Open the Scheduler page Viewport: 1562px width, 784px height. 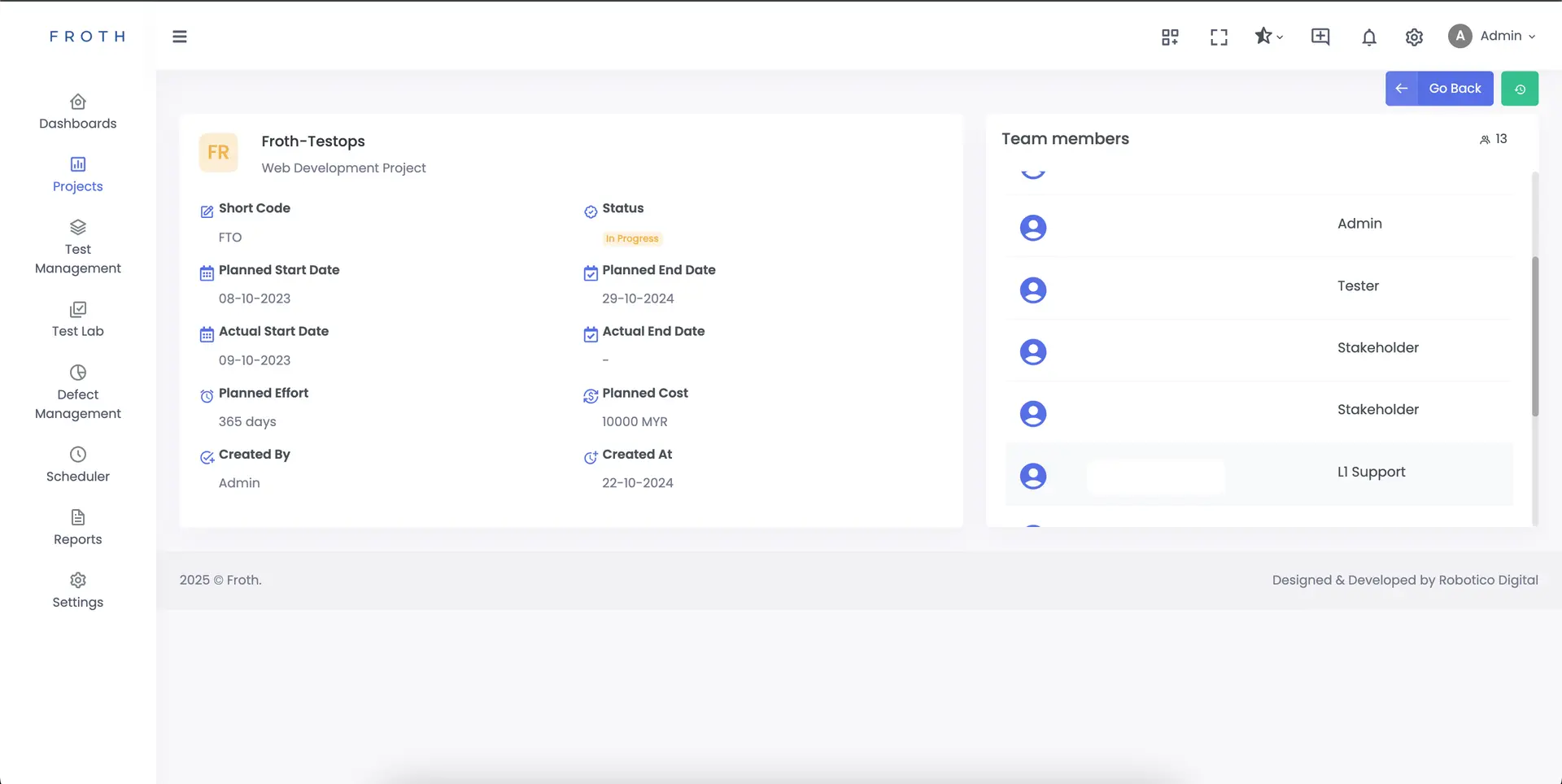pos(78,464)
